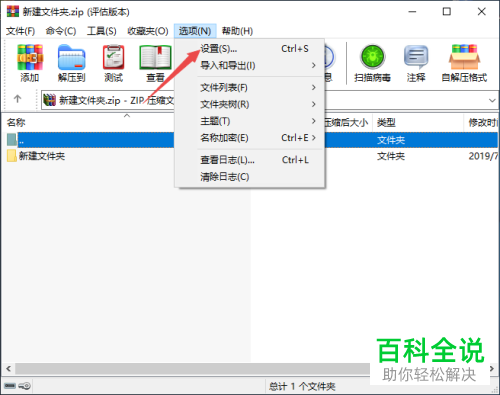Sort by 压缩后大小 column header
This screenshot has height=395, width=500.
tap(346, 123)
